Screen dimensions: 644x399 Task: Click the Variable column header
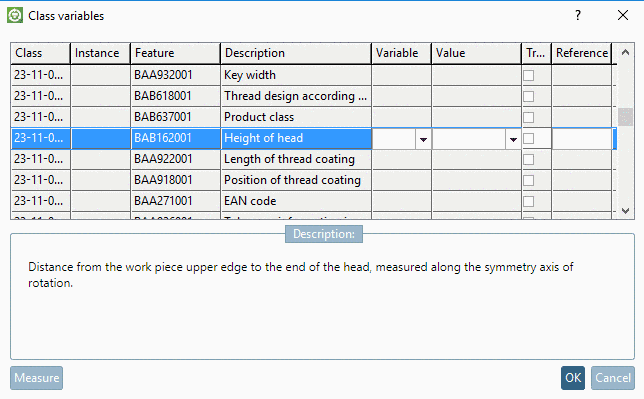[x=401, y=53]
